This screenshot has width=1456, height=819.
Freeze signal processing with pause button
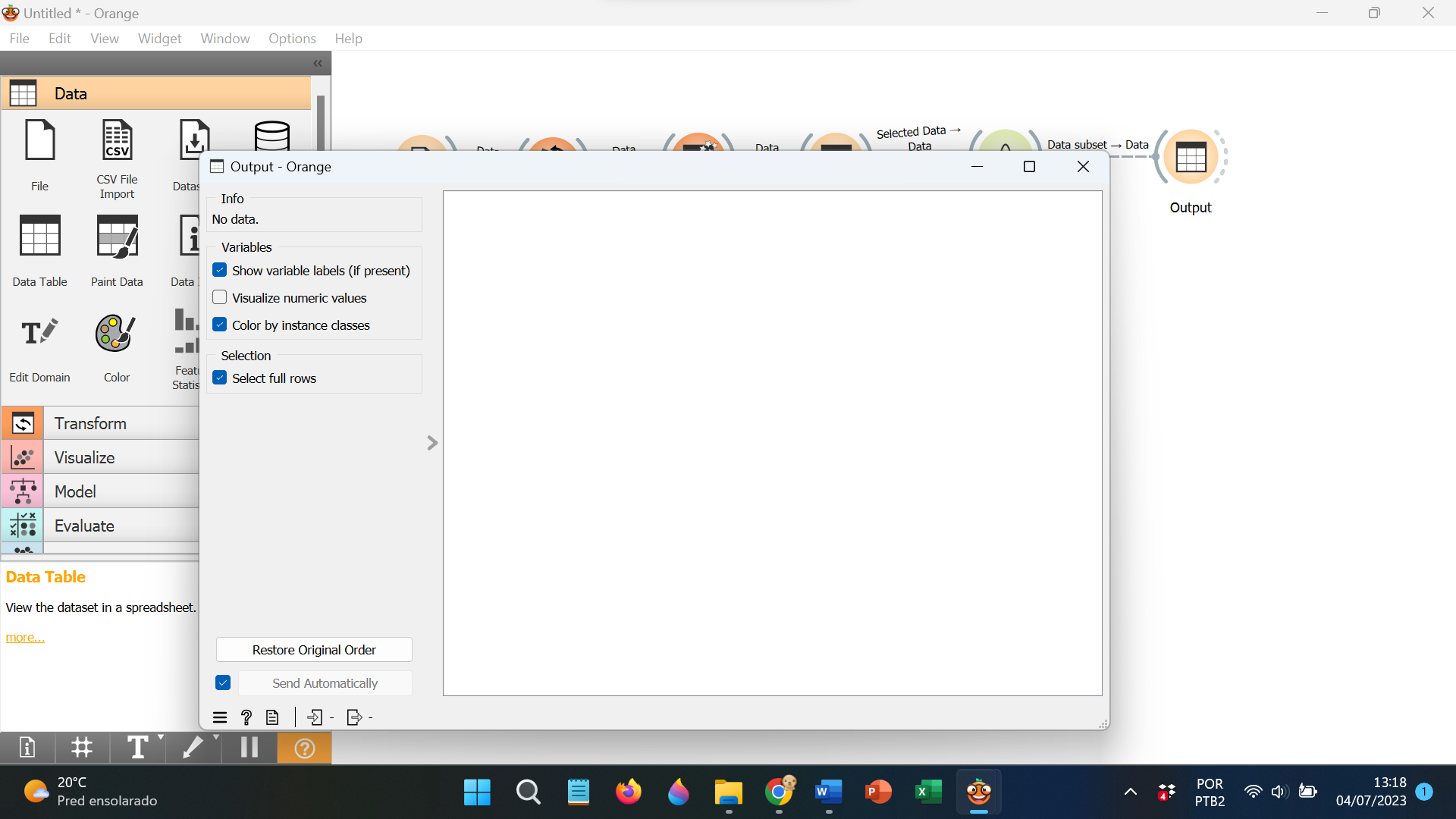point(248,748)
